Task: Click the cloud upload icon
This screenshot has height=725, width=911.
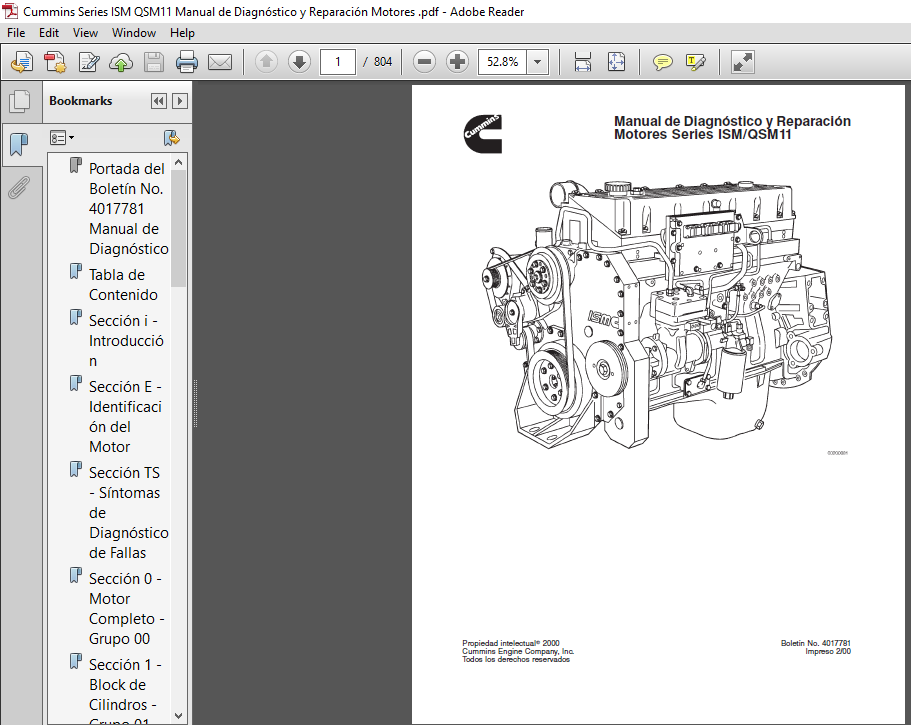Action: (121, 62)
